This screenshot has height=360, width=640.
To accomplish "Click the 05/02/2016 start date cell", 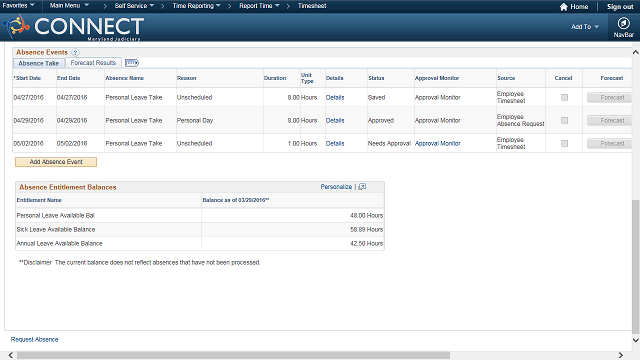I will (29, 143).
